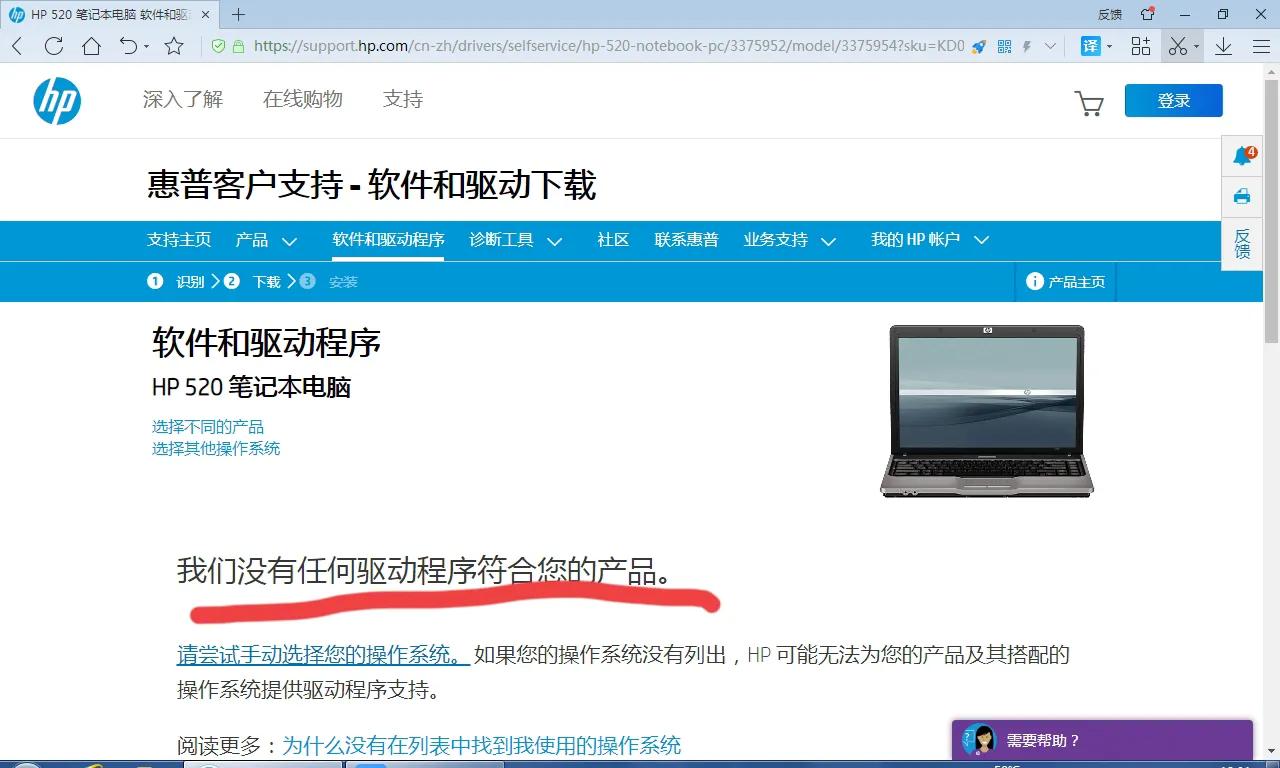Open the browser hamburger menu
This screenshot has width=1280, height=768.
pyautogui.click(x=1261, y=45)
